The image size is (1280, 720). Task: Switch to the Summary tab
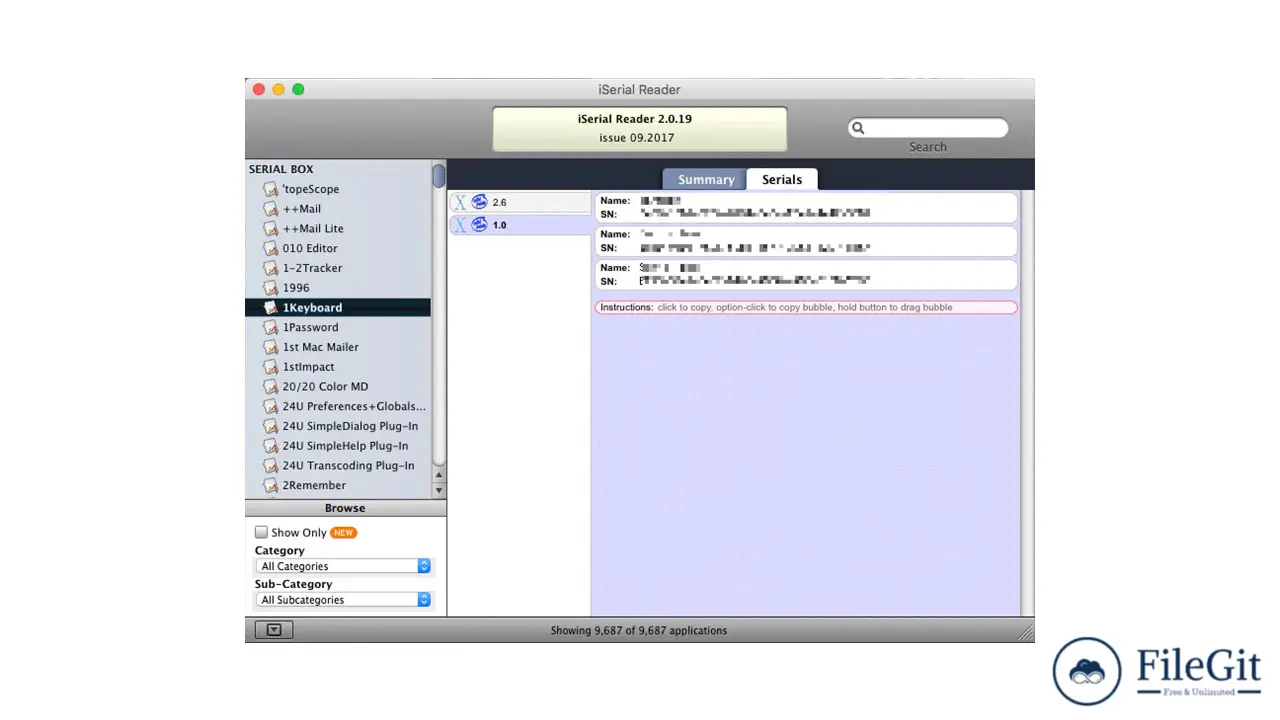(705, 179)
